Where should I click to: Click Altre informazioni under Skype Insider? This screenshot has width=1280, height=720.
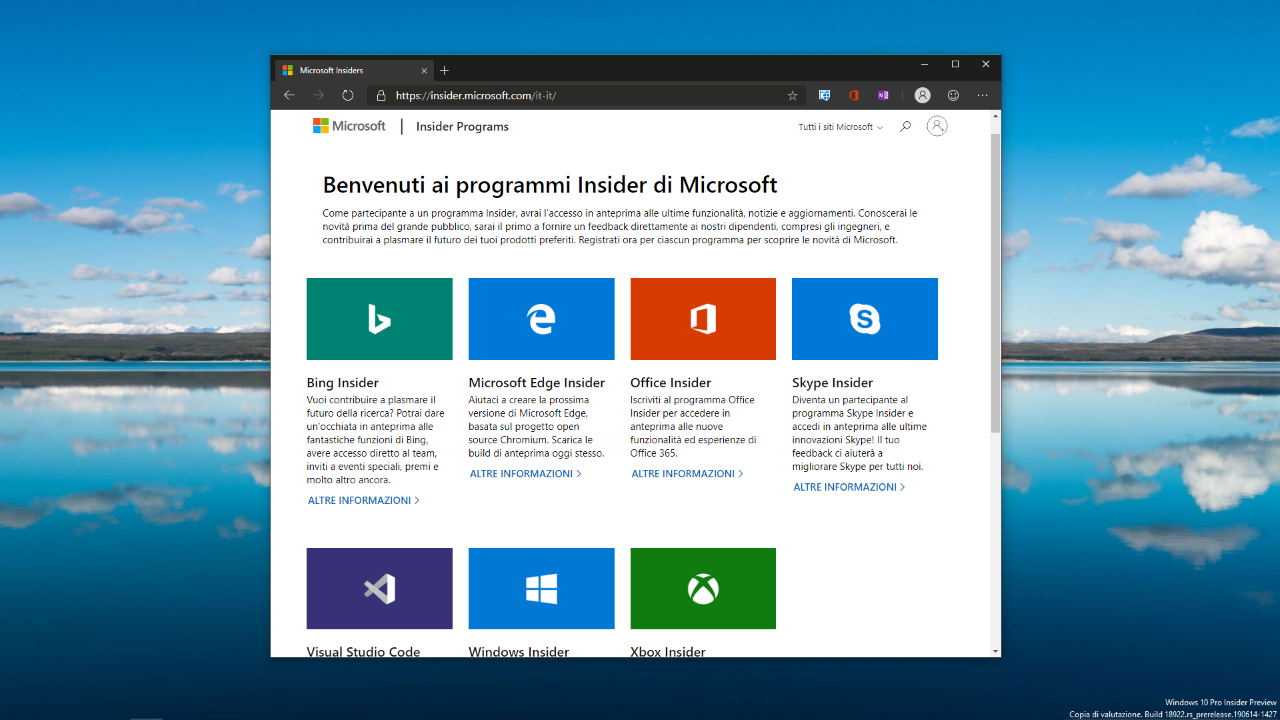pyautogui.click(x=850, y=487)
